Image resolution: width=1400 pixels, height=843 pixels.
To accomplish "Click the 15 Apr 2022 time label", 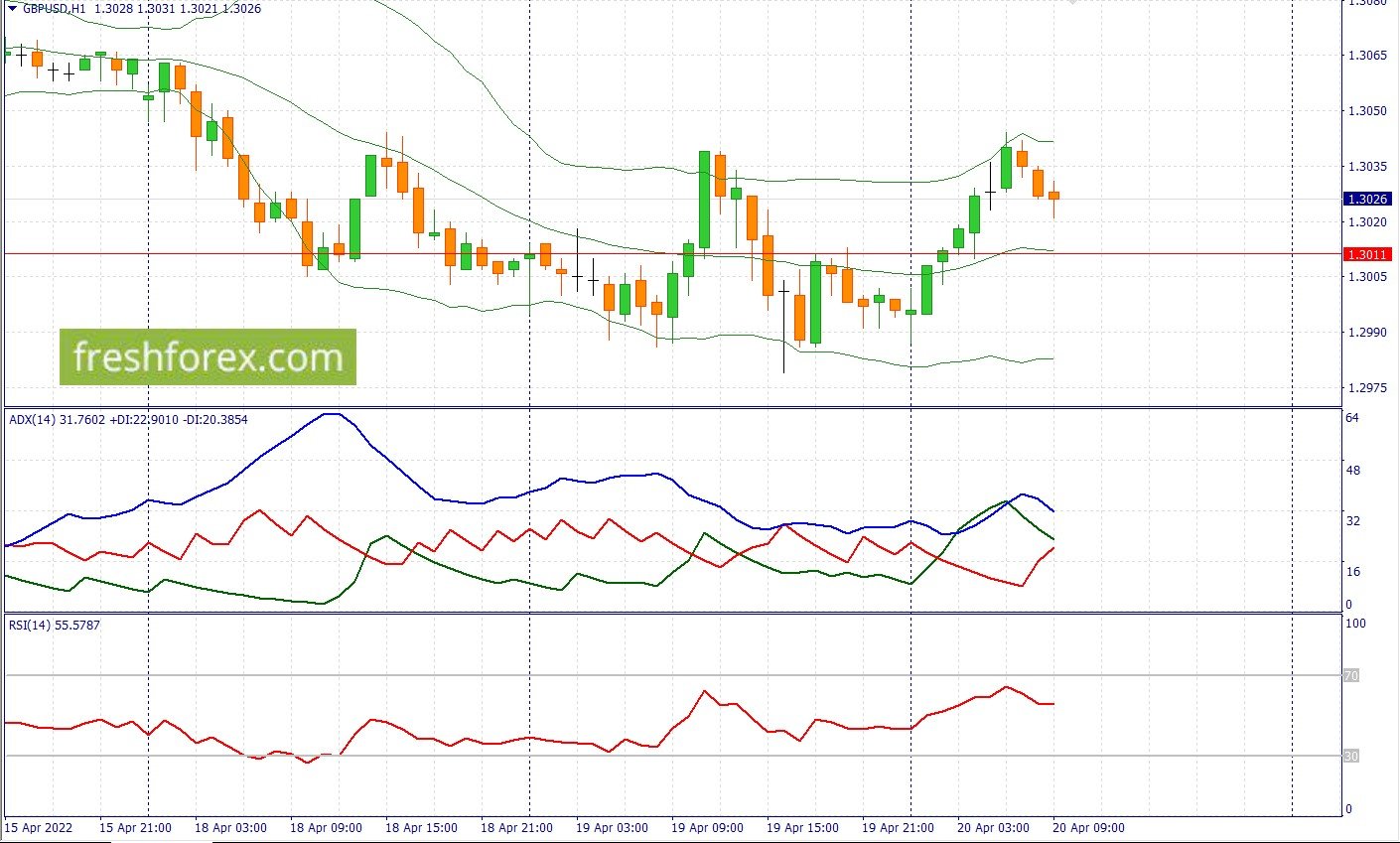I will 38,827.
